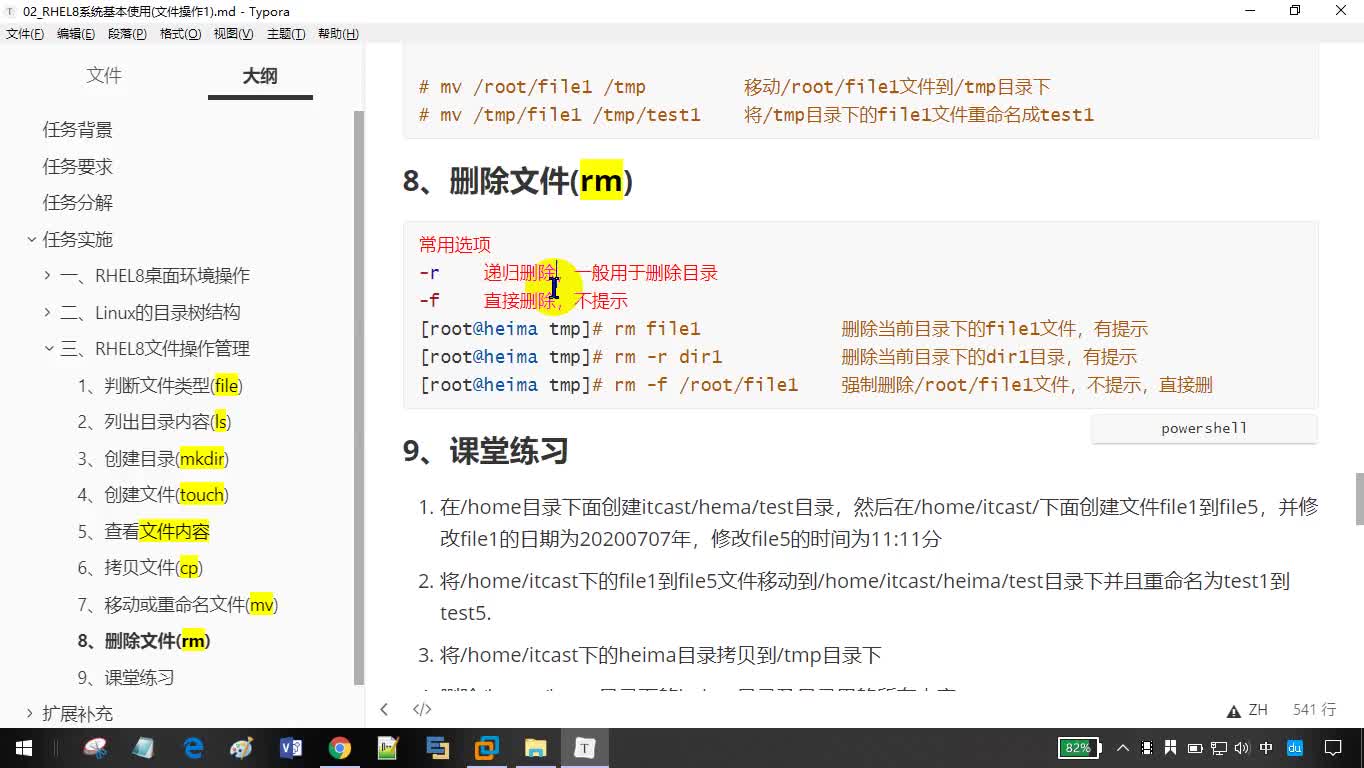Screen dimensions: 1364x768
Task: Click the 9、课堂练习 heading in document
Action: [x=486, y=451]
